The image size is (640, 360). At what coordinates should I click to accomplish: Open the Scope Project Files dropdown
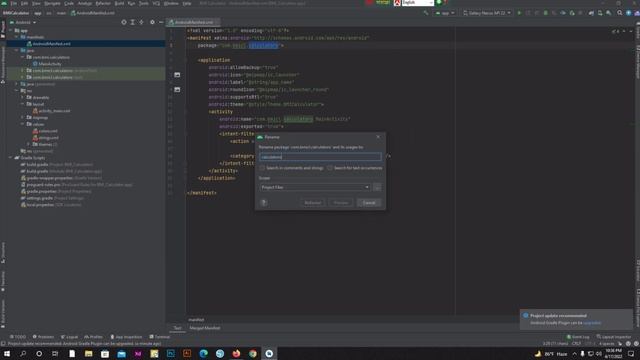point(315,187)
